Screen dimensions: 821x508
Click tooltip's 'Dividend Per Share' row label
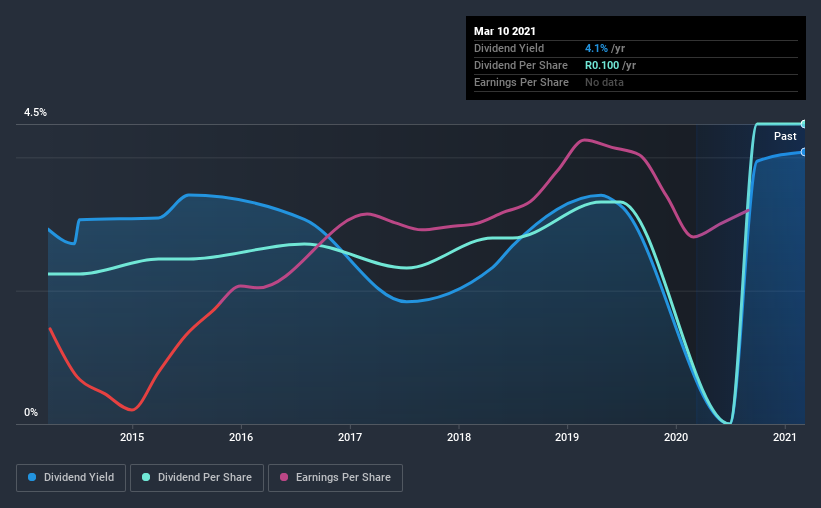point(520,65)
